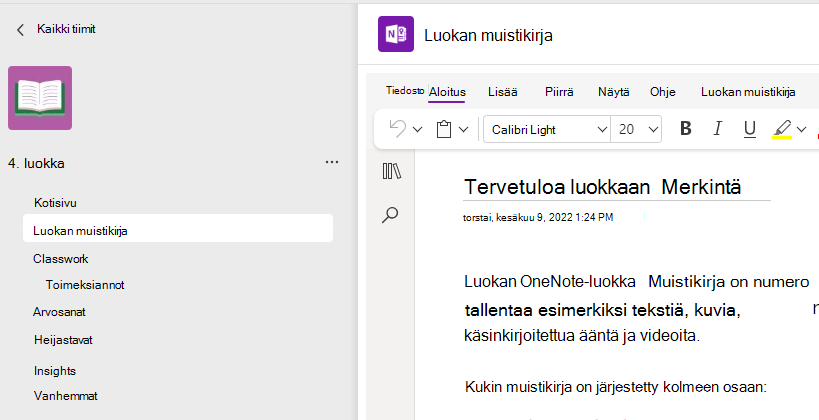Open Arvosanat in the sidebar
This screenshot has width=819, height=420.
[x=59, y=312]
